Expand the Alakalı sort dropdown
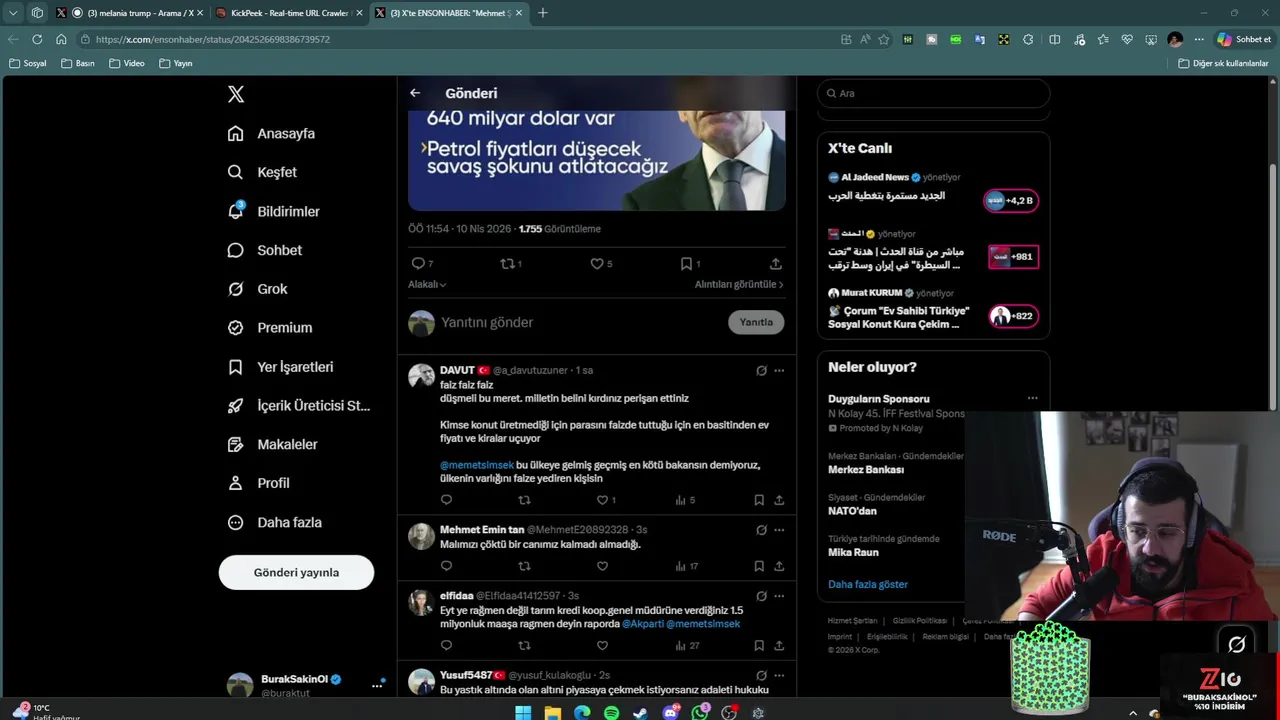Image resolution: width=1280 pixels, height=720 pixels. click(x=427, y=284)
